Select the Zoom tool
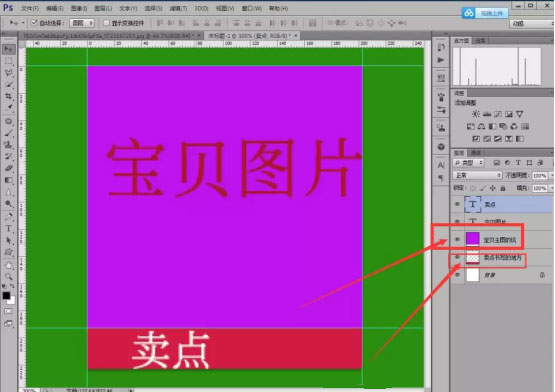Screen dimensions: 555x392 point(8,277)
